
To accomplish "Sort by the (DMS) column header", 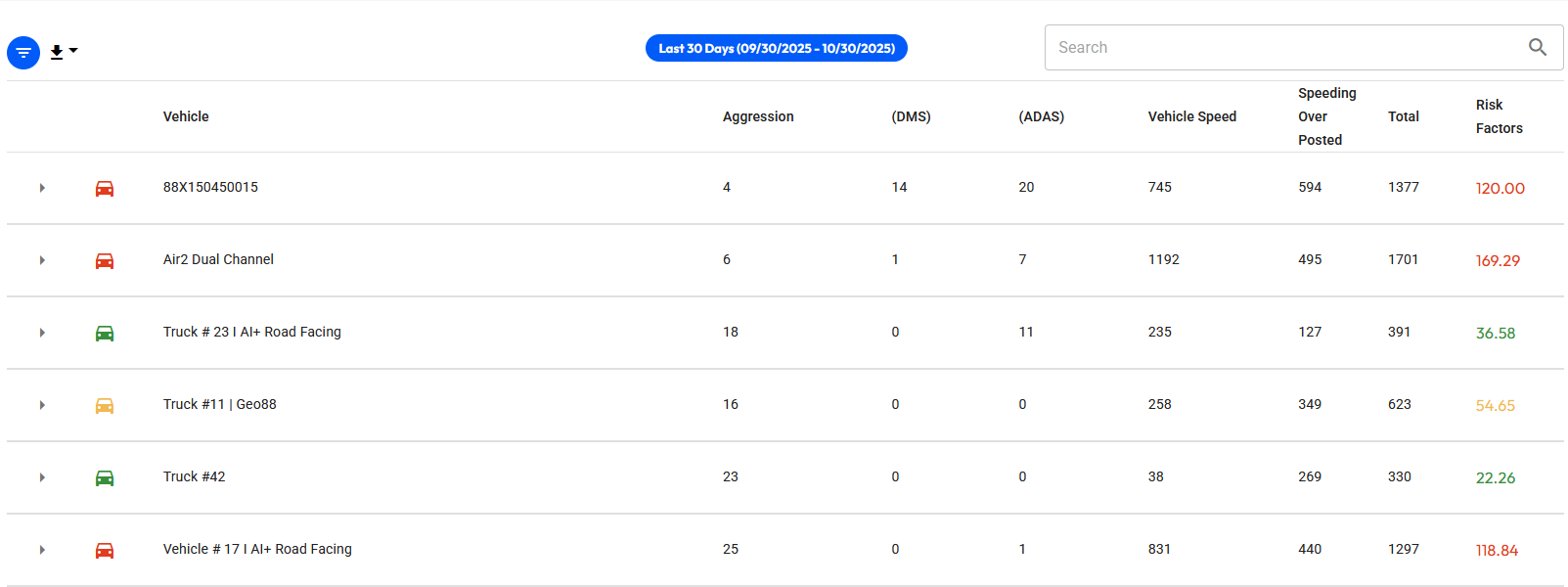I will pyautogui.click(x=911, y=116).
